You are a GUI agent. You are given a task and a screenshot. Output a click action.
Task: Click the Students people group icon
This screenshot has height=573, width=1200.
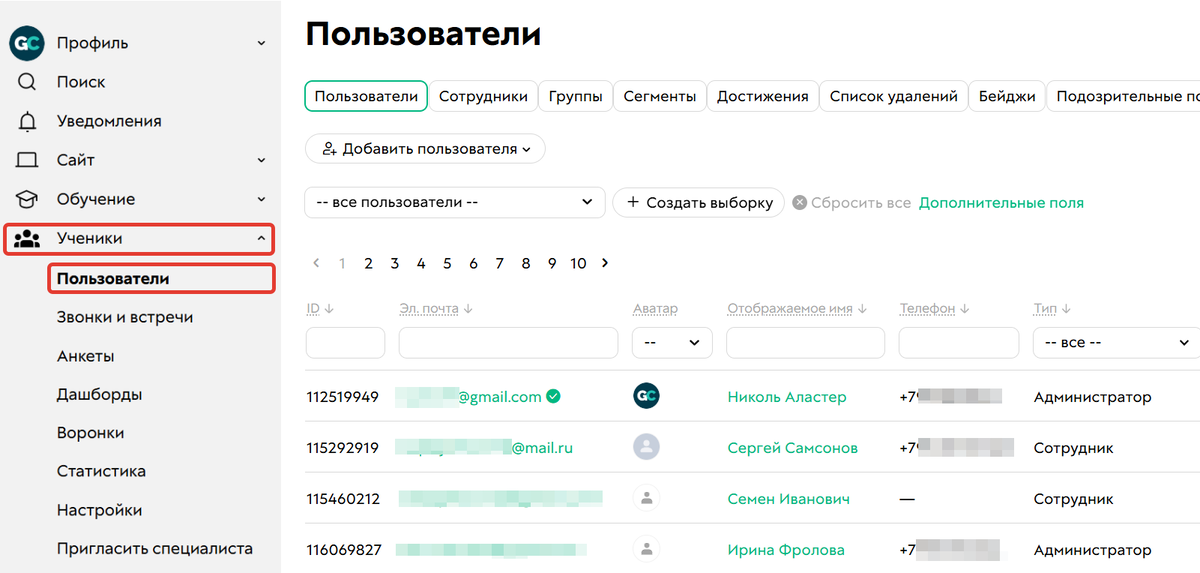[x=27, y=239]
